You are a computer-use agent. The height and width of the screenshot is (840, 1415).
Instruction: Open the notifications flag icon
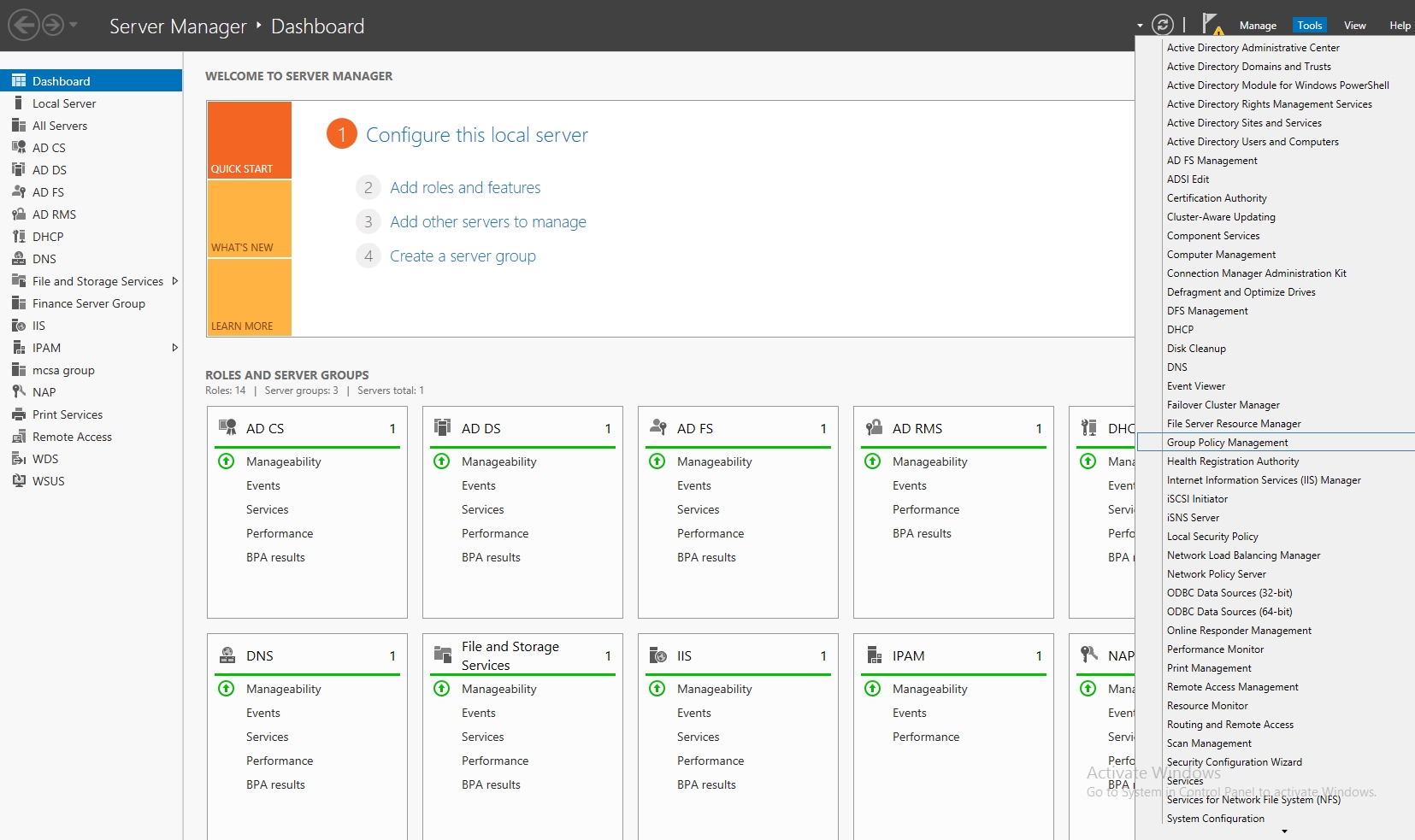[x=1212, y=24]
